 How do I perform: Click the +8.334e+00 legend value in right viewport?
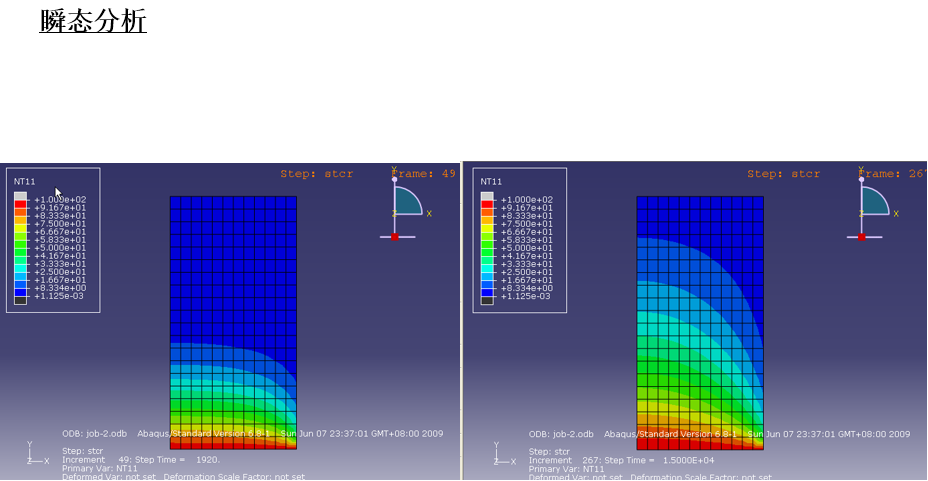527,288
